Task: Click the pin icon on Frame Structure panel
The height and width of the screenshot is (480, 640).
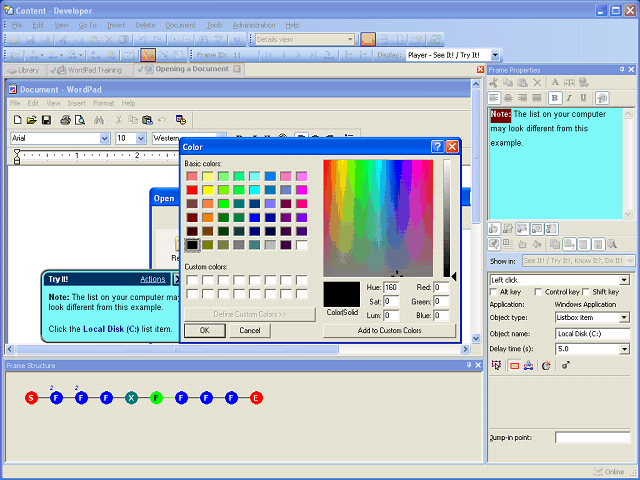Action: [x=469, y=365]
